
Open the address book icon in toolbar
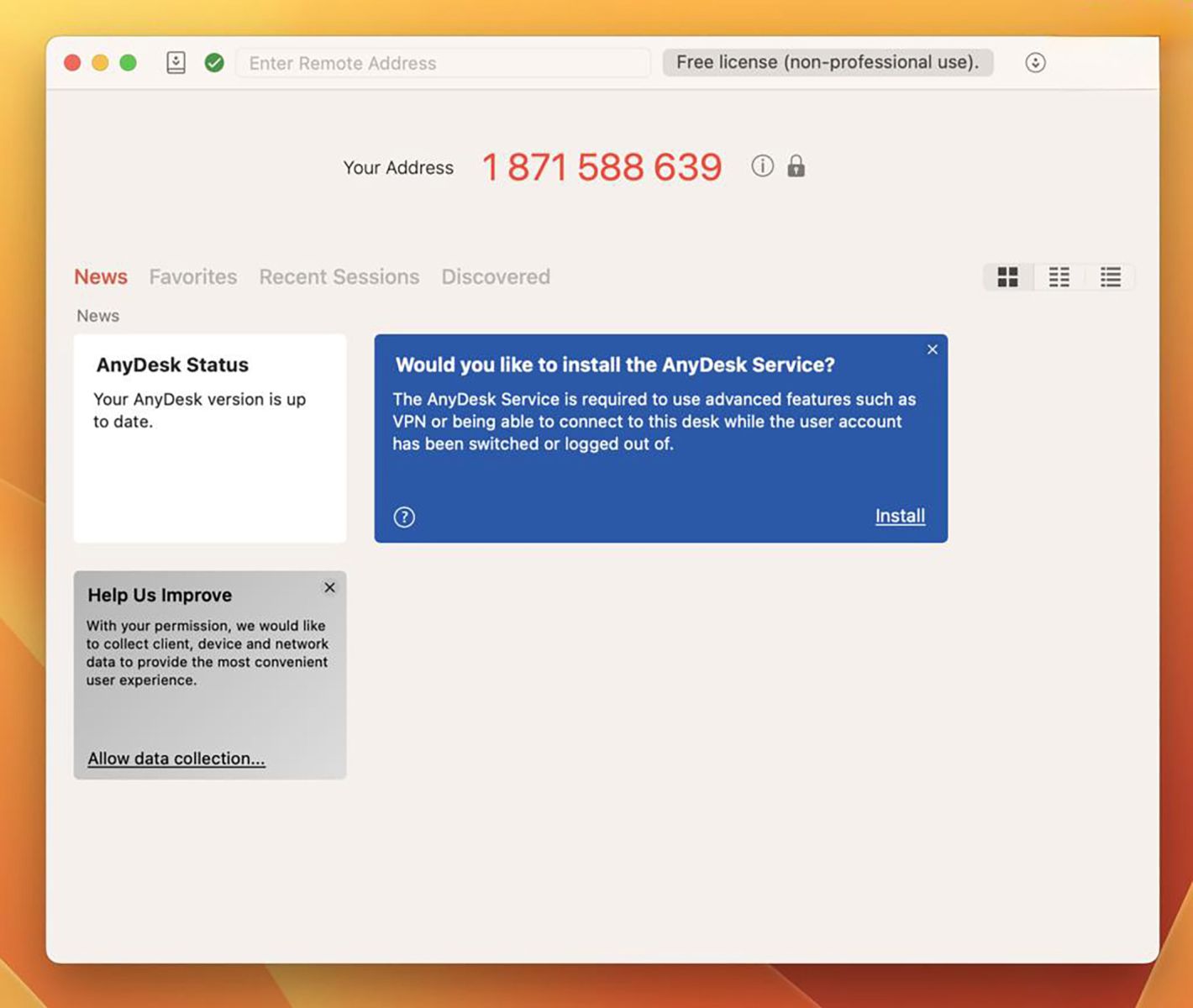[176, 63]
